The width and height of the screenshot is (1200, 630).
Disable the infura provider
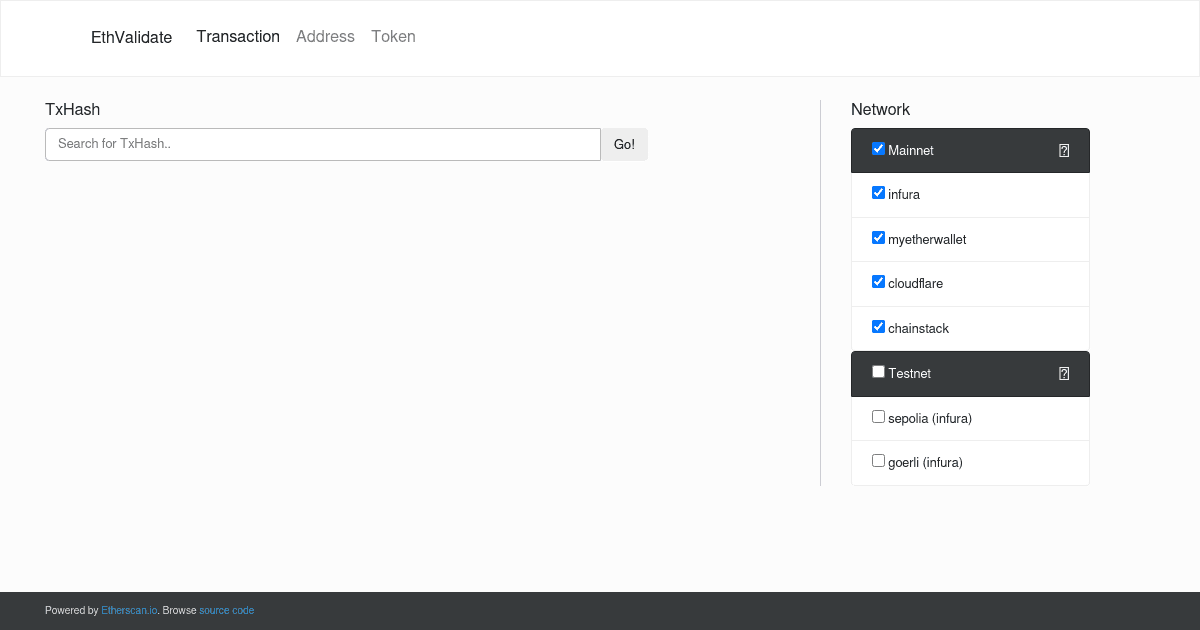(878, 192)
